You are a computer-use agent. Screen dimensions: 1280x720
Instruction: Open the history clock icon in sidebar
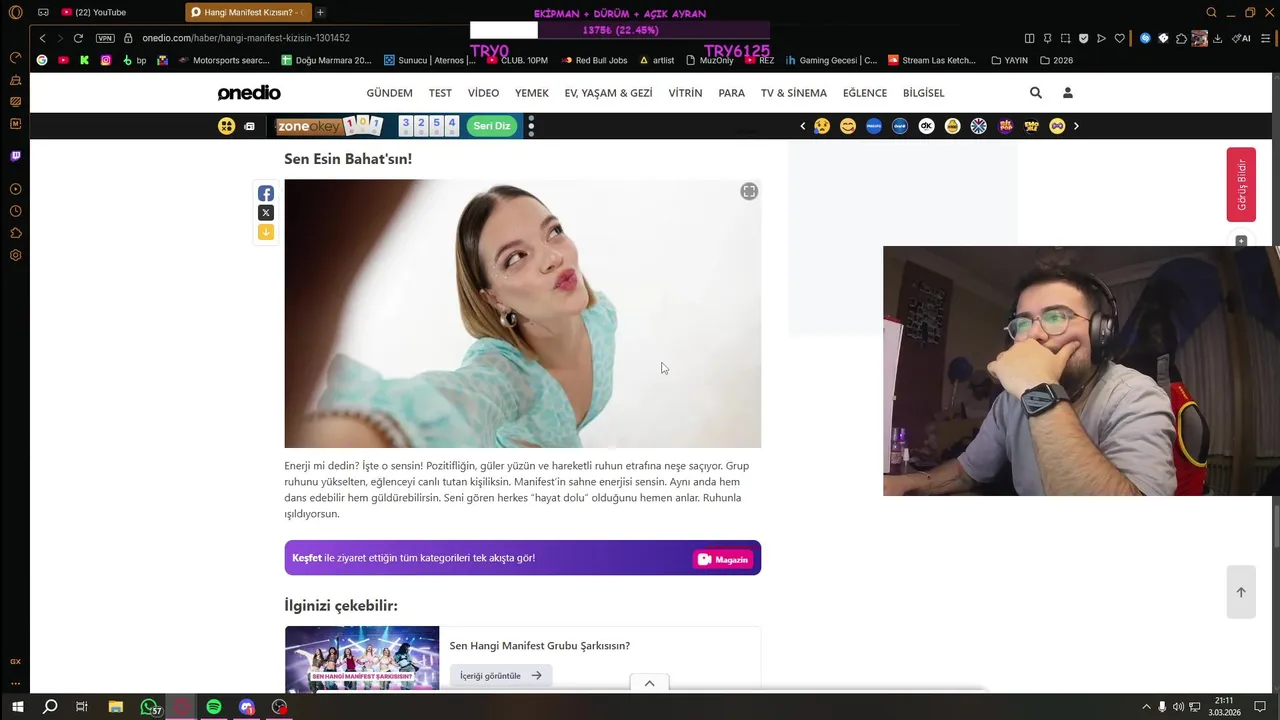point(15,211)
